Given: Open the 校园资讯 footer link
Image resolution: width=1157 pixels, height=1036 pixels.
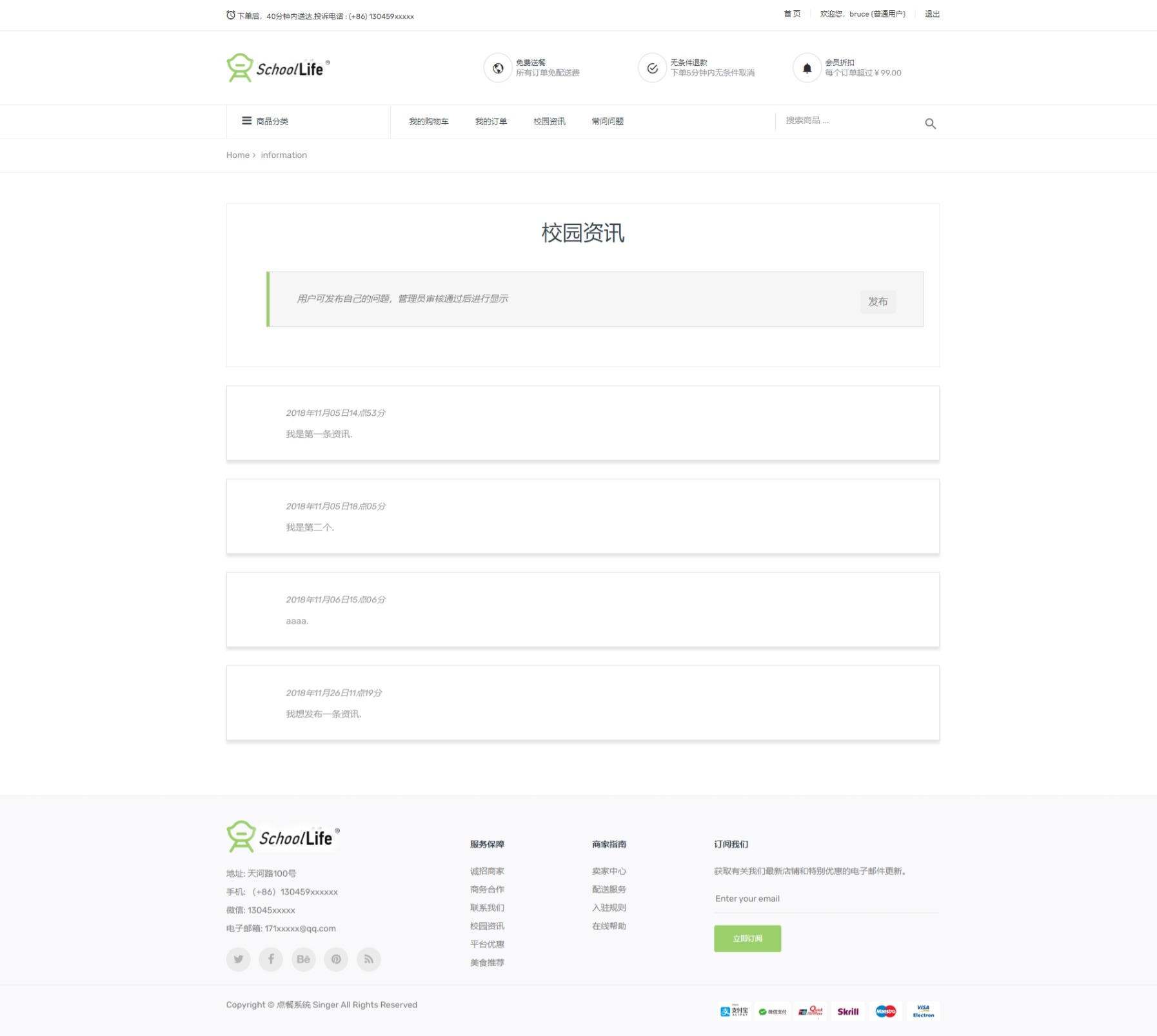Looking at the screenshot, I should [487, 926].
